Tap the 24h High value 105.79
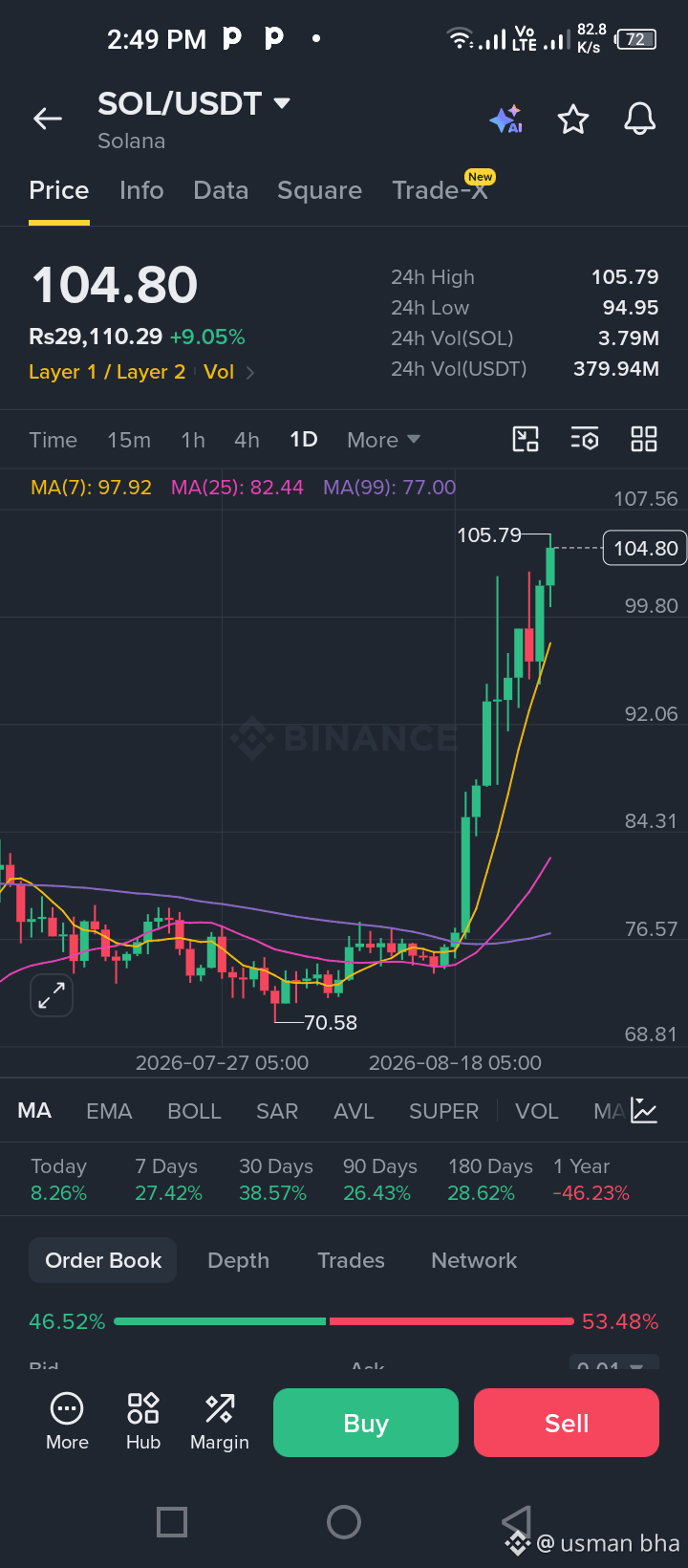The width and height of the screenshot is (688, 1568). [x=625, y=277]
